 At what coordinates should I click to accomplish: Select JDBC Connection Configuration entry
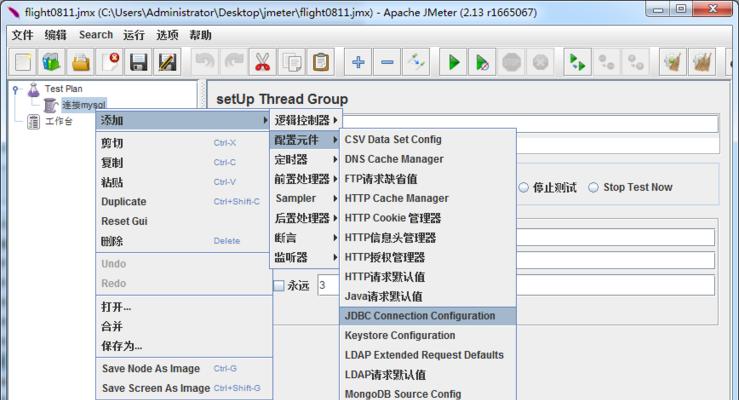click(x=427, y=316)
